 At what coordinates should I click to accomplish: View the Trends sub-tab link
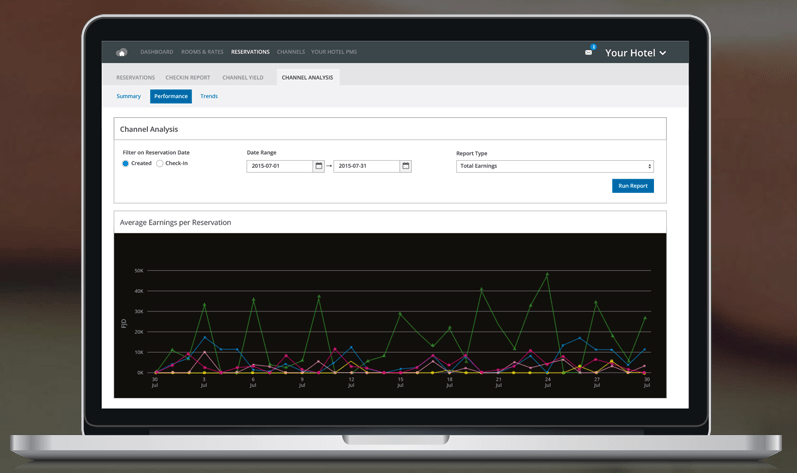[x=209, y=96]
